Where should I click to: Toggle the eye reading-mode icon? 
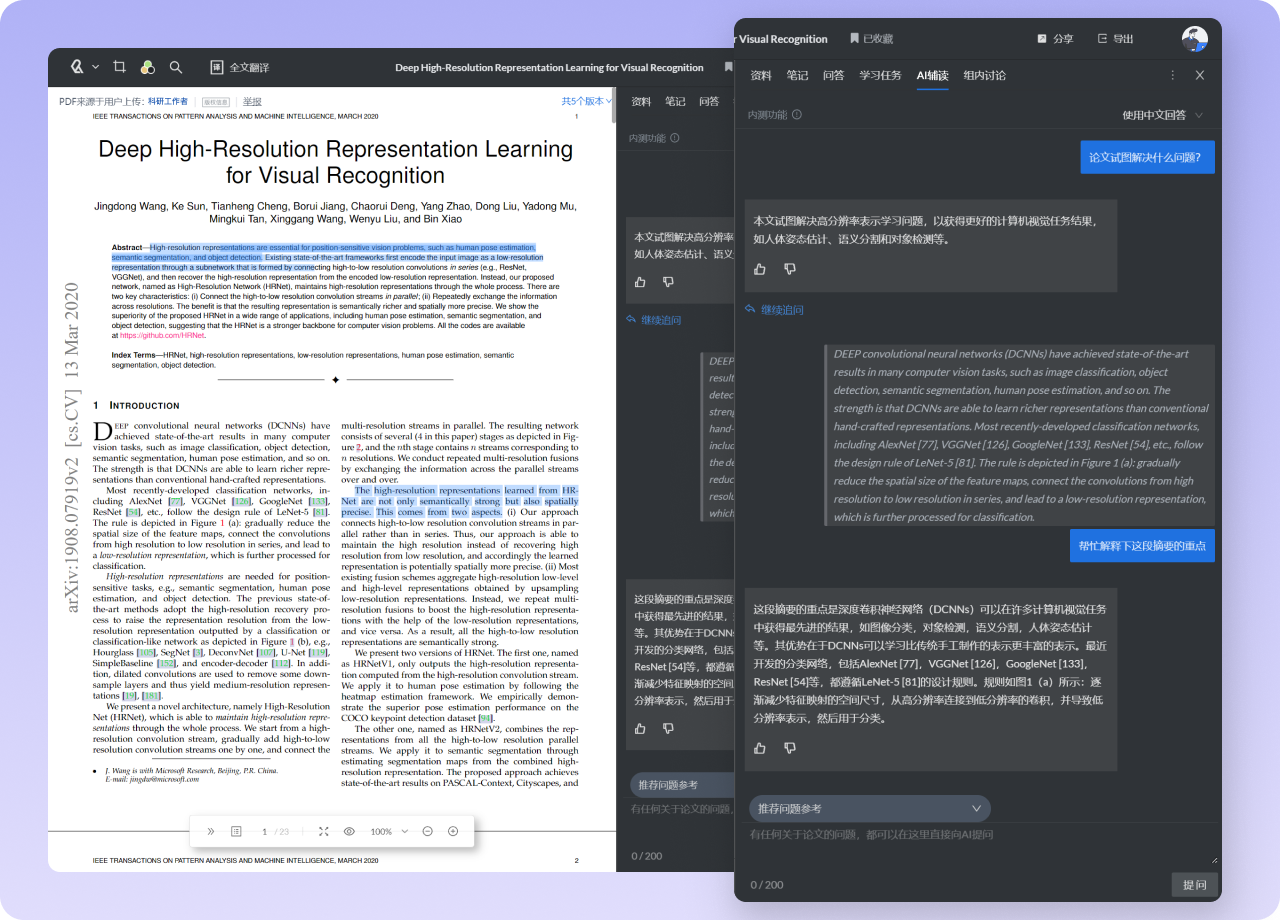click(x=349, y=831)
